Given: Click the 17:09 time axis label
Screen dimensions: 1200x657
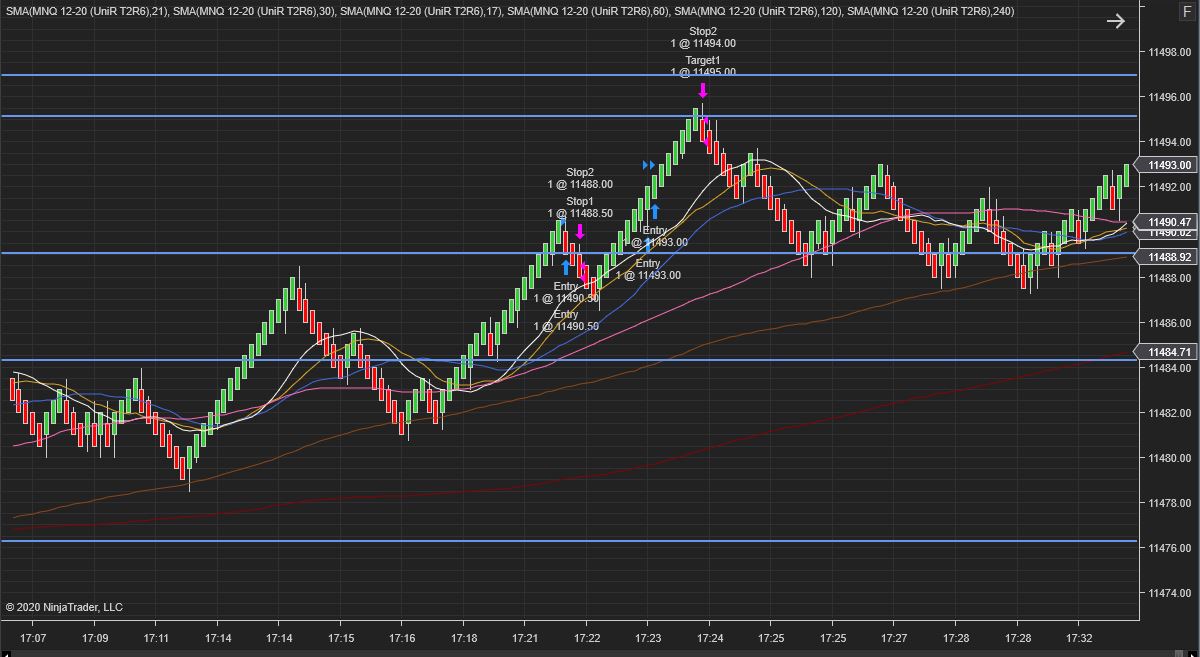Looking at the screenshot, I should pos(95,637).
